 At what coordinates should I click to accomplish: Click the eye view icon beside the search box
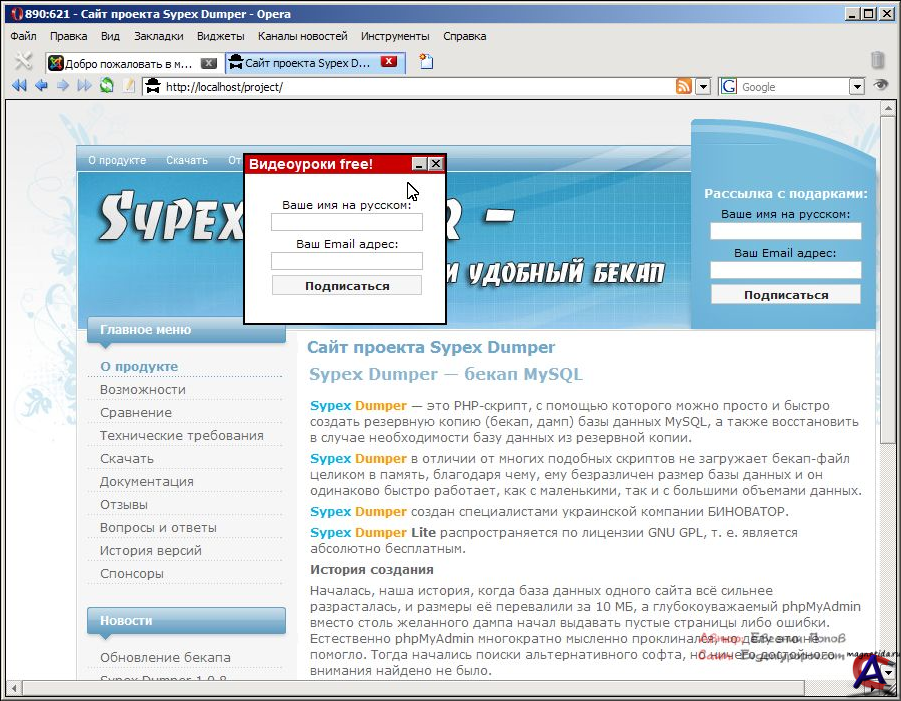pos(880,86)
